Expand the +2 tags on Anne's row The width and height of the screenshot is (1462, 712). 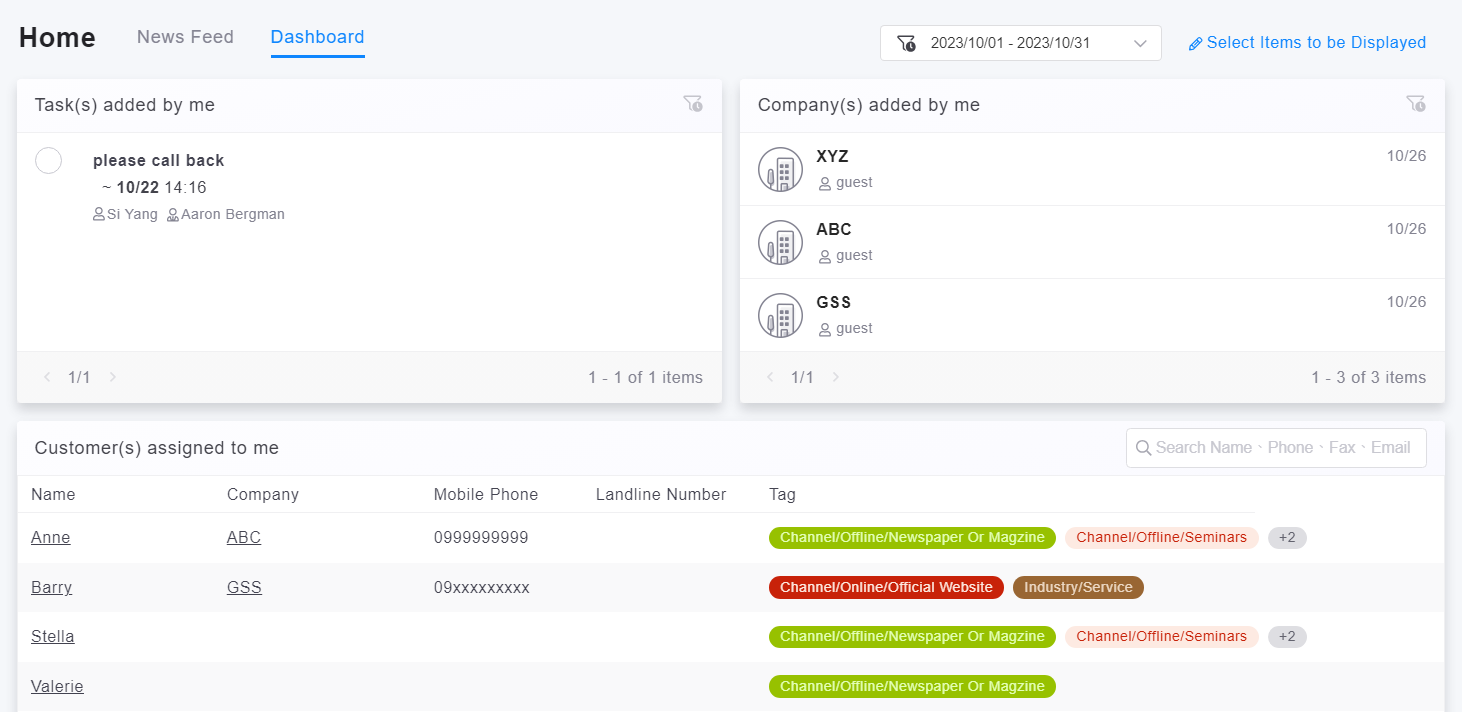[1287, 538]
